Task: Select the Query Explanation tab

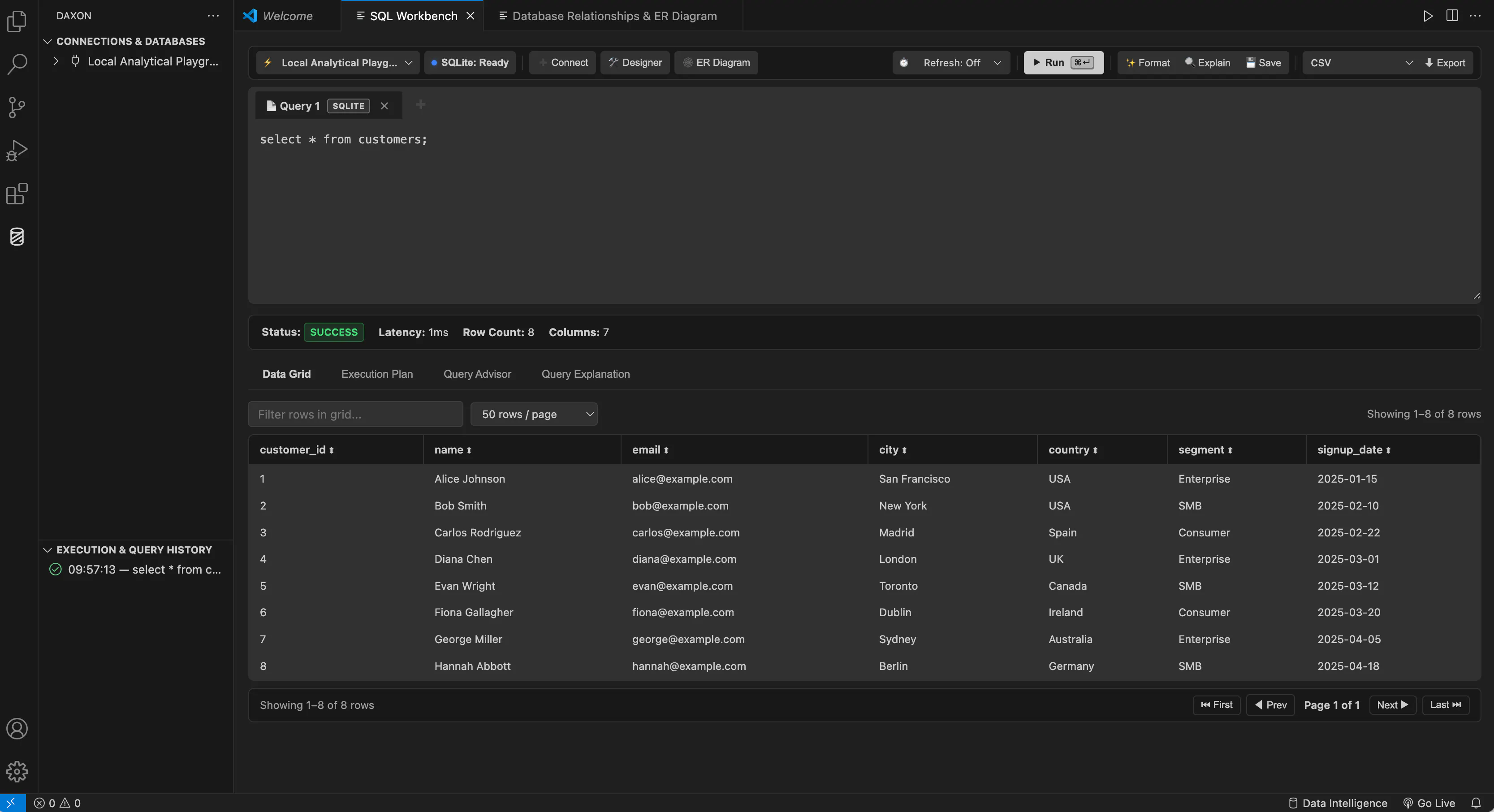Action: pyautogui.click(x=586, y=374)
